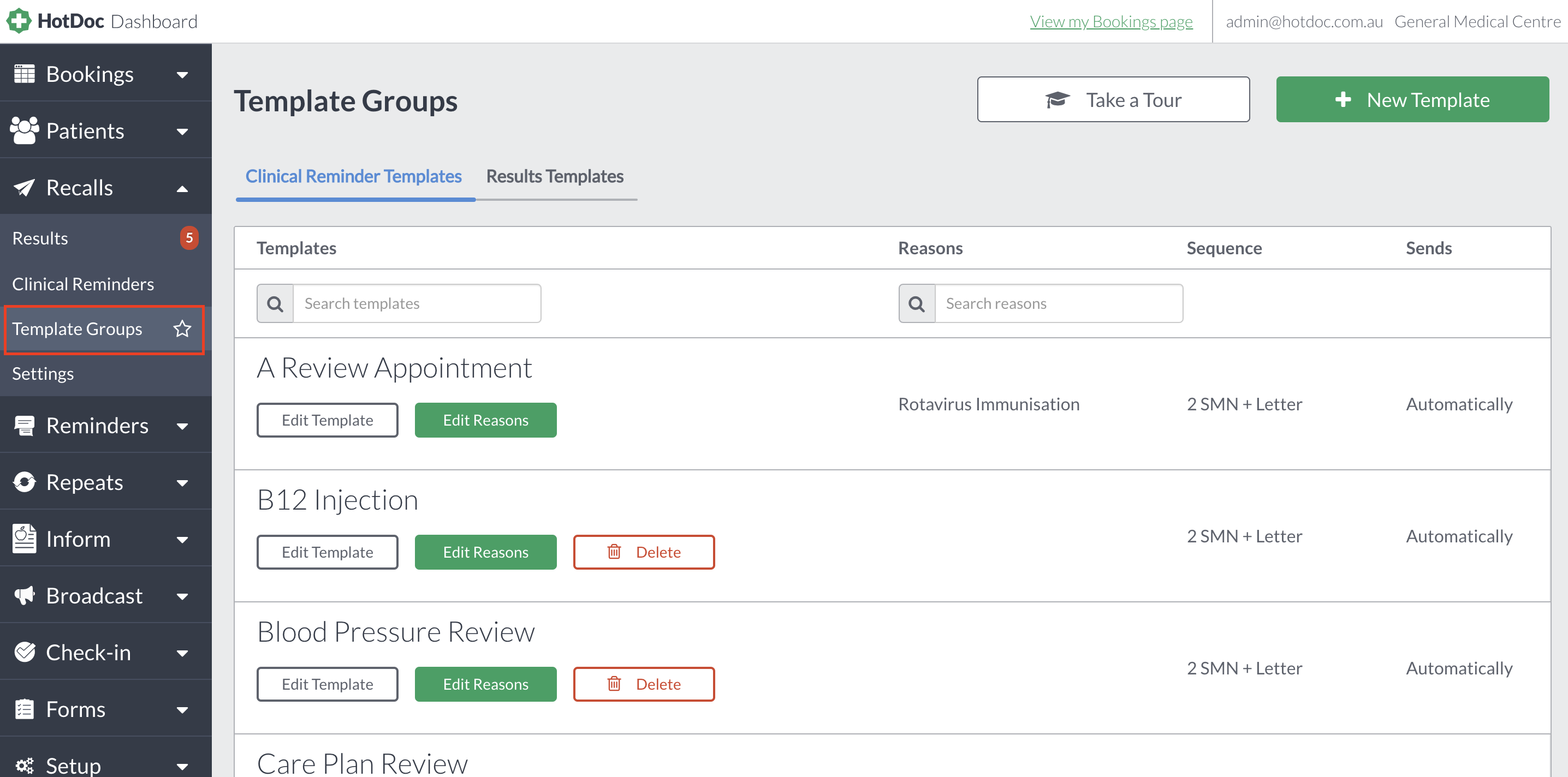
Task: Click the A Review Appointment title
Action: (394, 368)
